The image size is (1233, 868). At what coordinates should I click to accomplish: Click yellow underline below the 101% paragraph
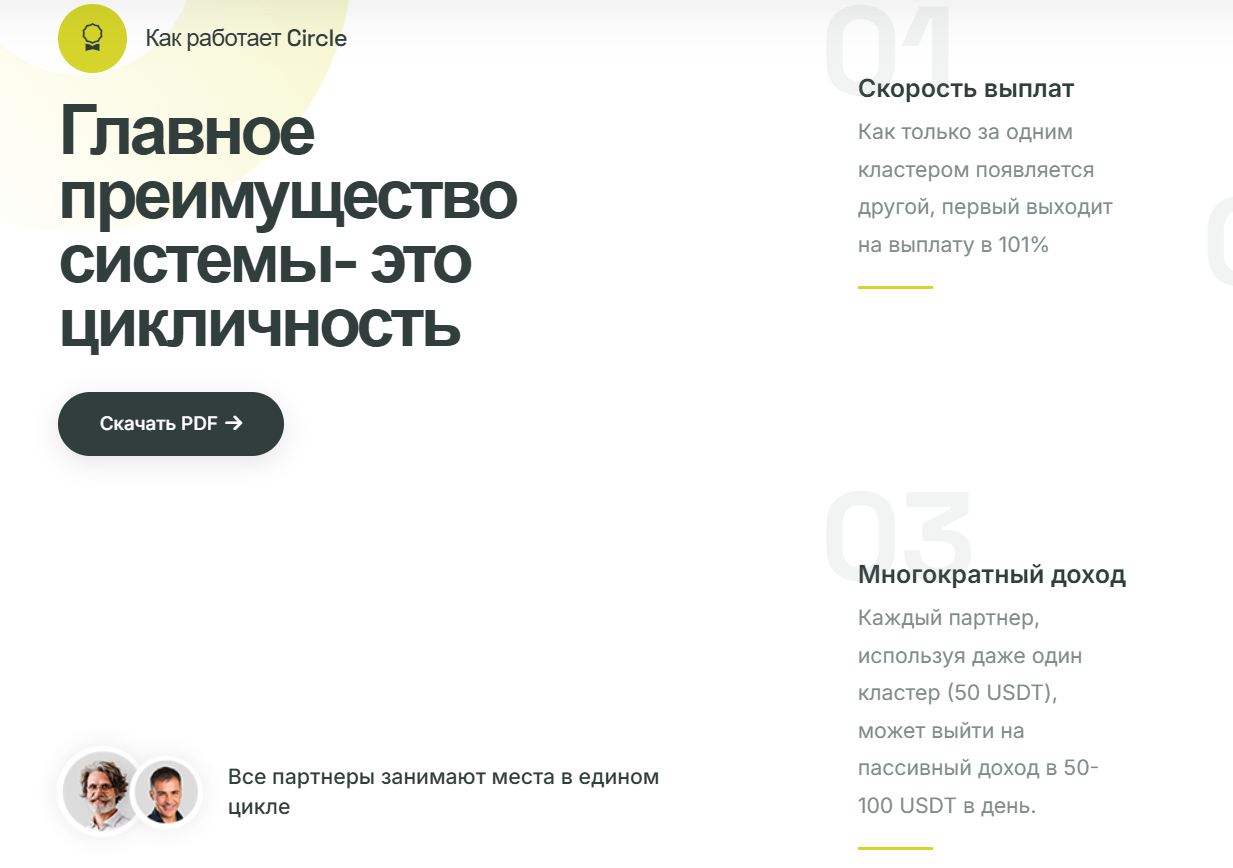tap(895, 287)
